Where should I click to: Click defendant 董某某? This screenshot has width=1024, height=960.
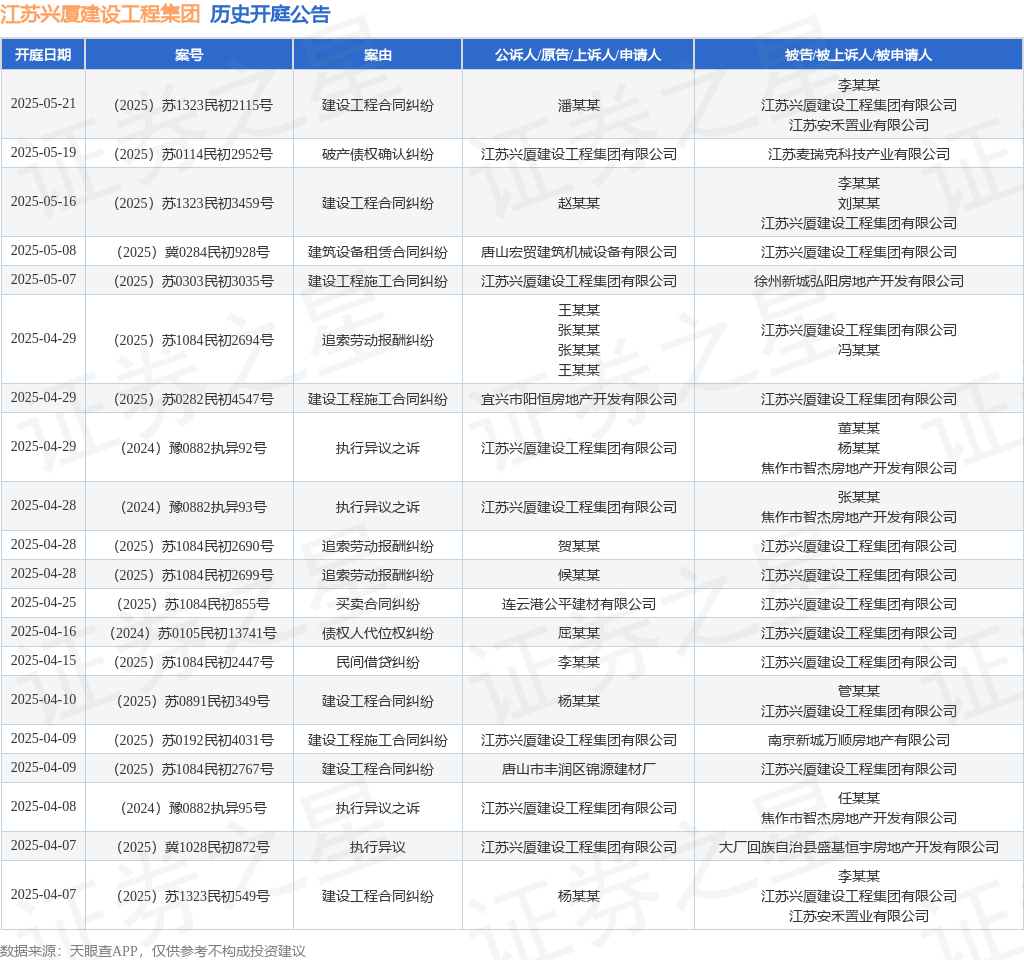click(x=858, y=428)
